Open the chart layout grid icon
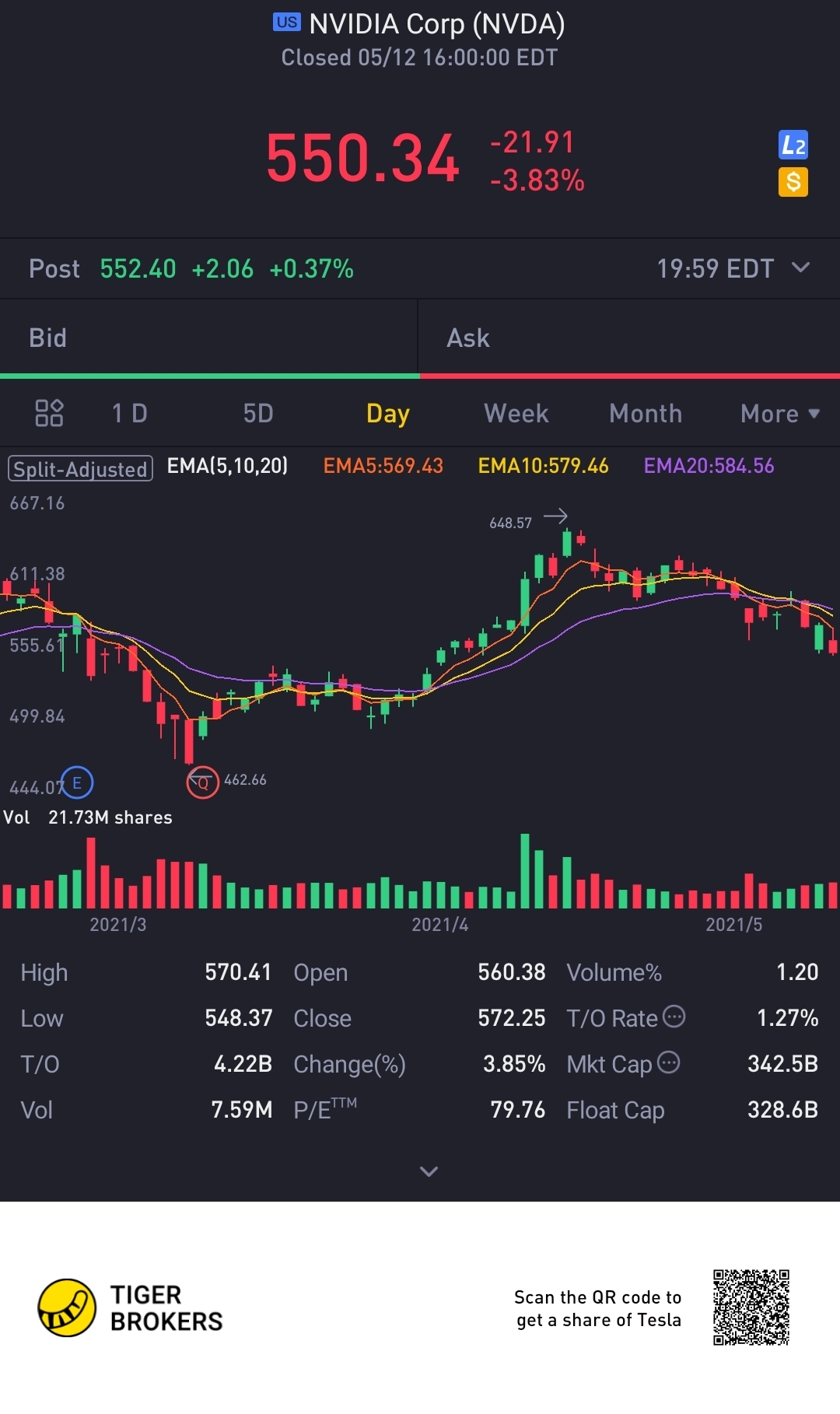Viewport: 840px width, 1414px height. coord(49,413)
